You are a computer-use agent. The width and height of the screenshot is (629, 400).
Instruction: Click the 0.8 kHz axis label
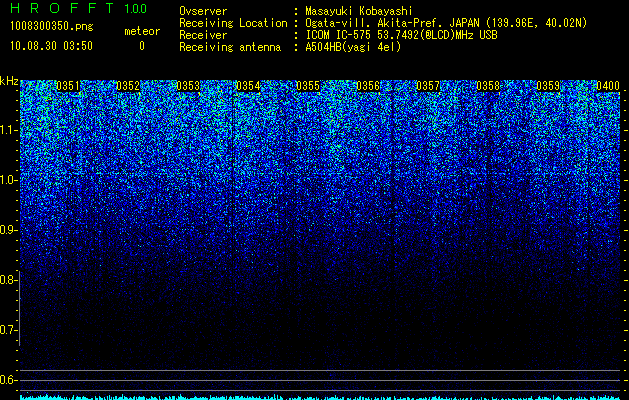click(7, 280)
